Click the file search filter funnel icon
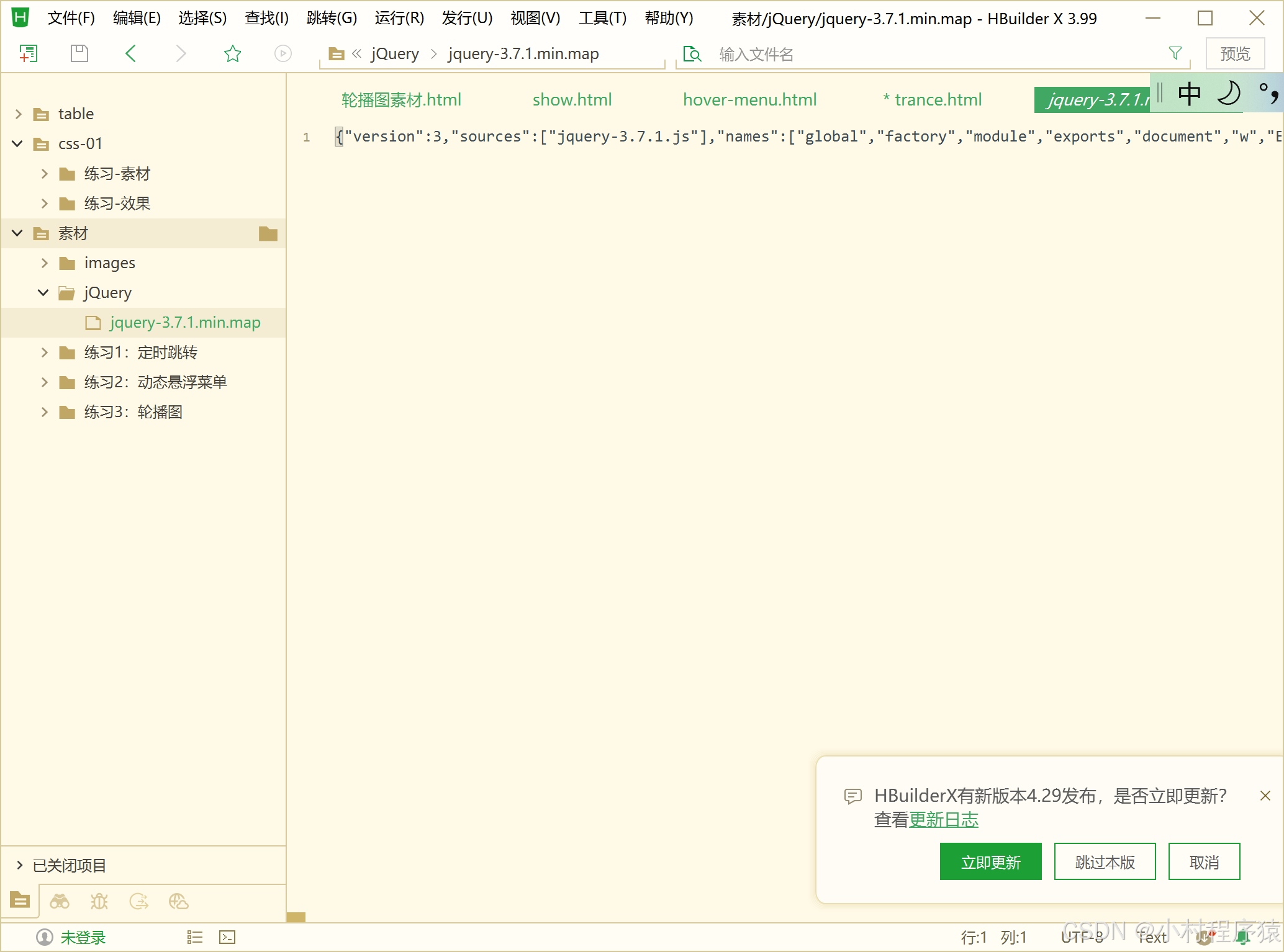The image size is (1284, 952). (1175, 54)
